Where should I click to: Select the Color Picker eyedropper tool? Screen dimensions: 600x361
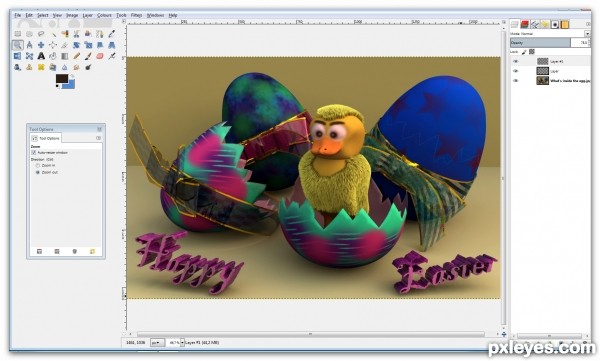point(112,34)
